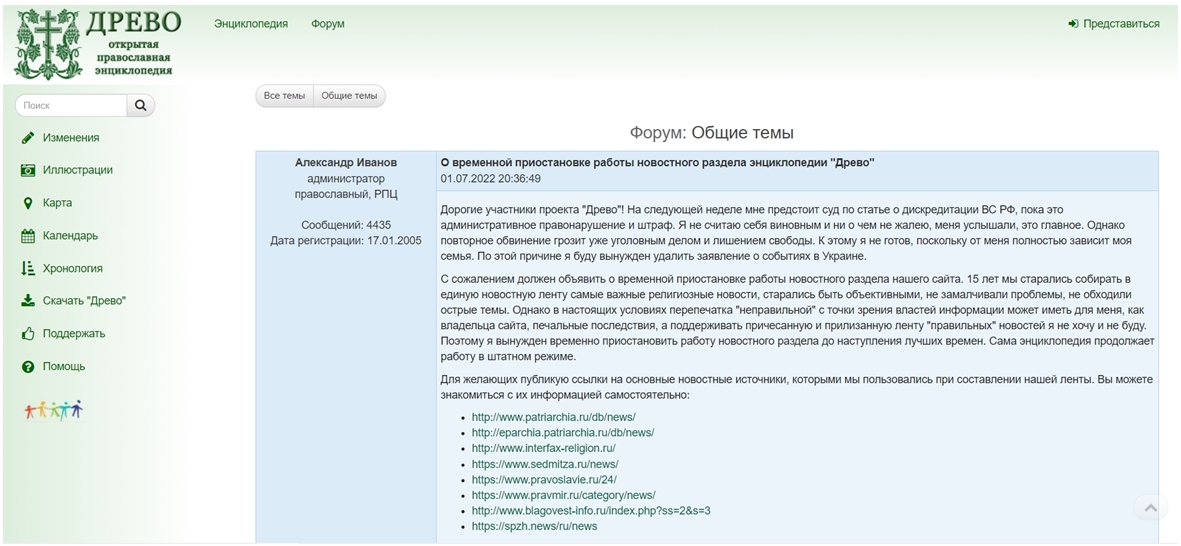
Task: Select the Общие темы tab
Action: [x=349, y=96]
